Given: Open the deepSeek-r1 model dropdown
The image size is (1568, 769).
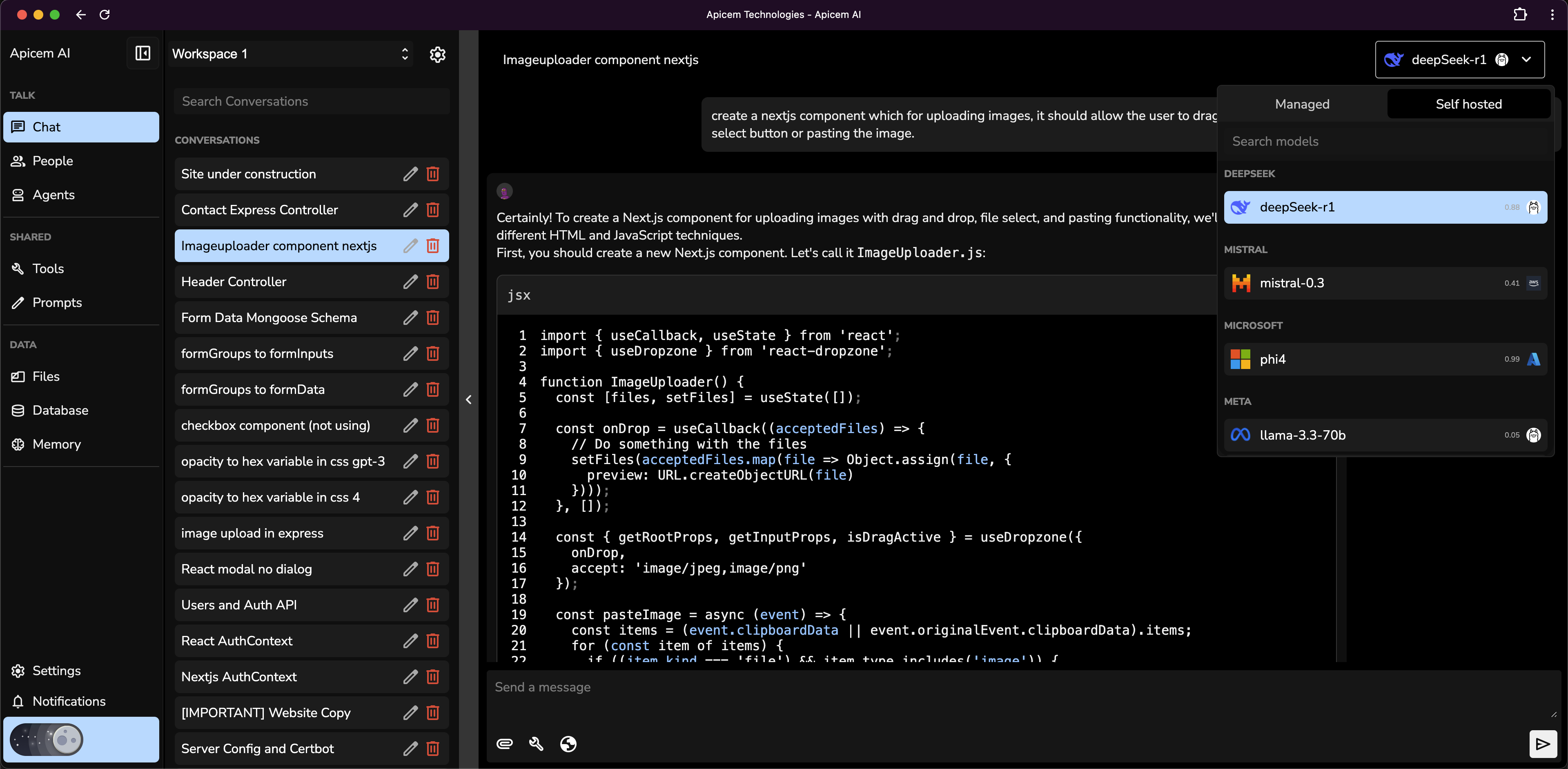Looking at the screenshot, I should [1460, 60].
